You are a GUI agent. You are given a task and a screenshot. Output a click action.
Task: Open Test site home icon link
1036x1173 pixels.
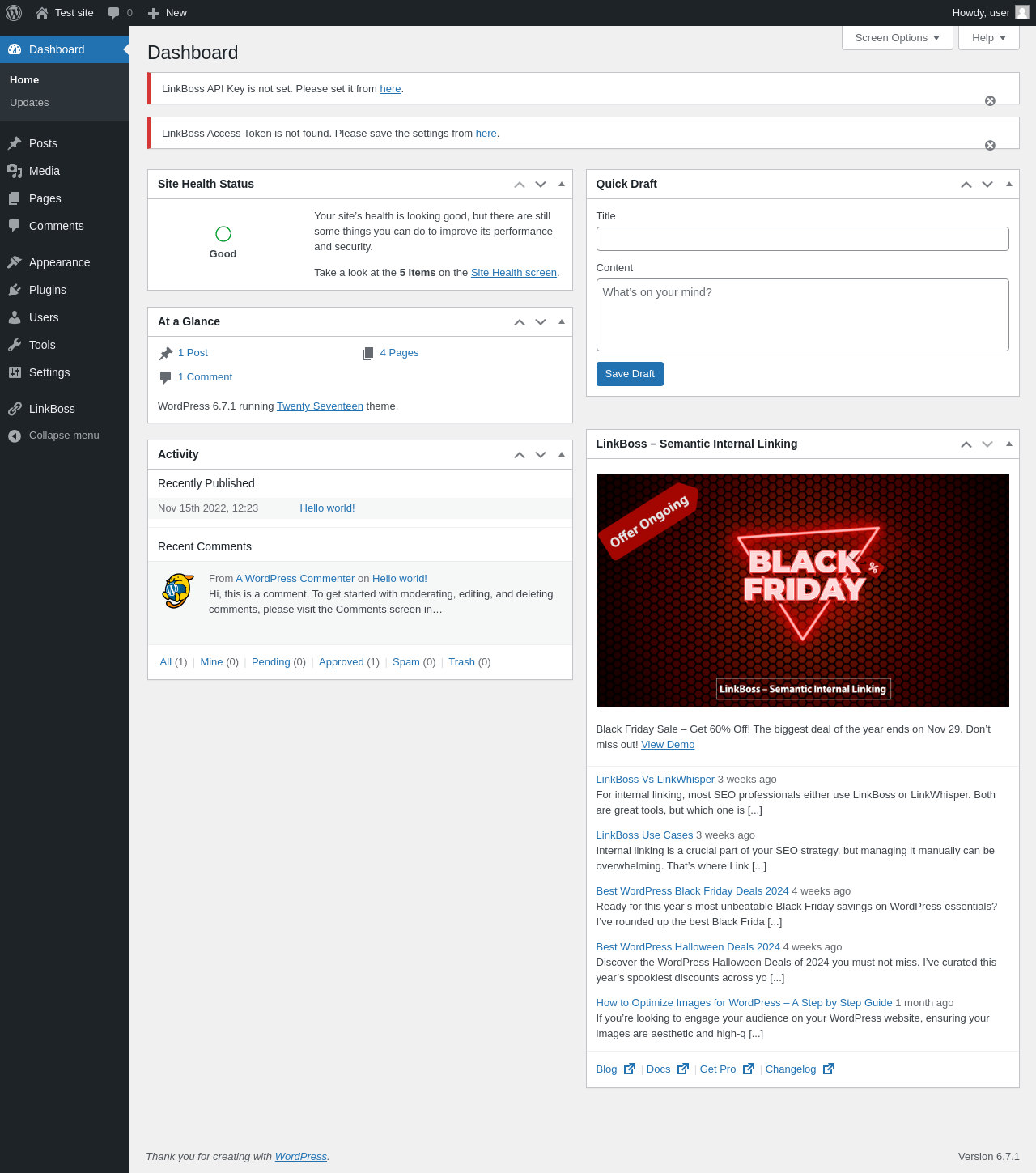tap(42, 13)
